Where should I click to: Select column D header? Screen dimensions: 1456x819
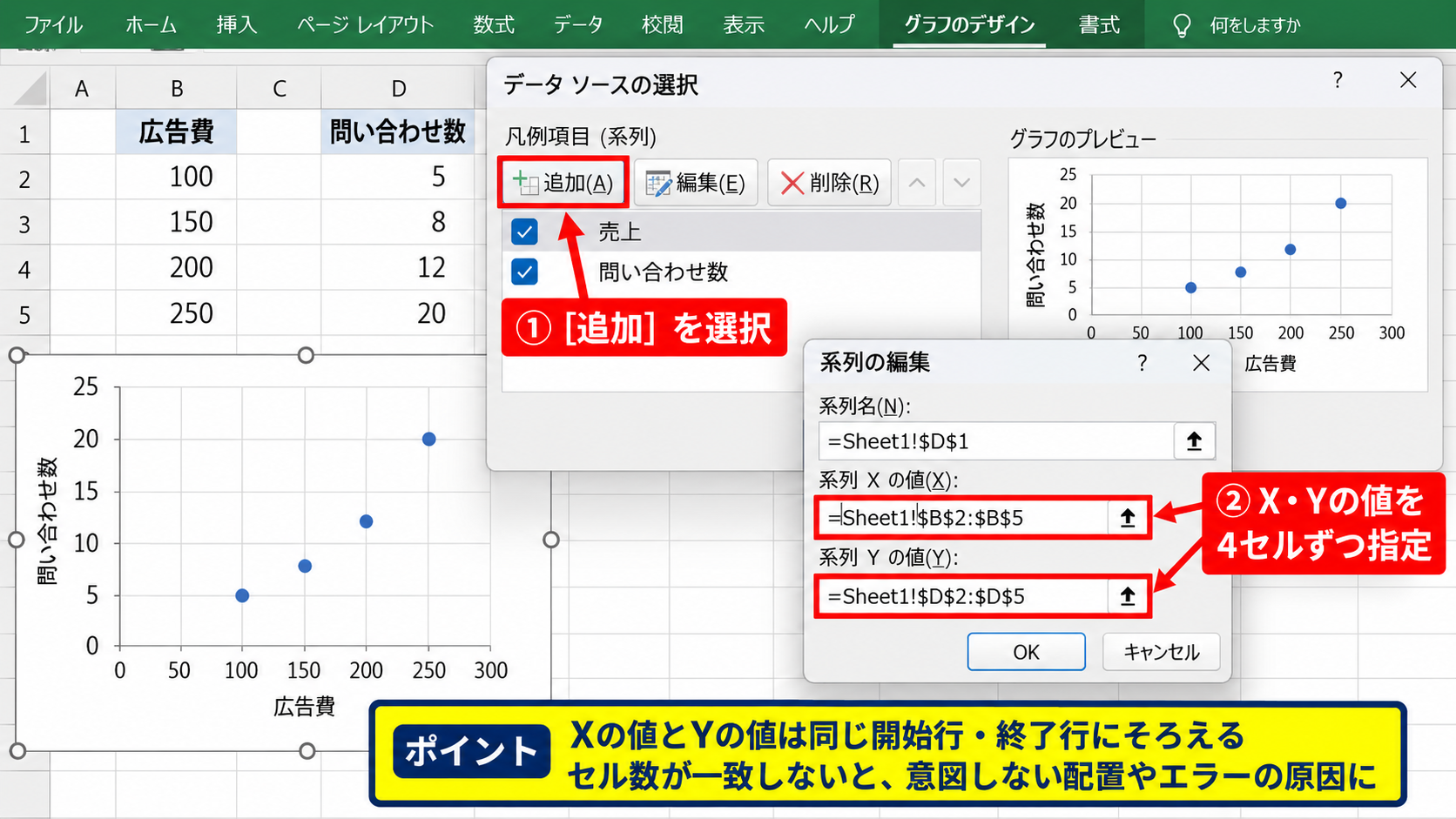pyautogui.click(x=399, y=88)
